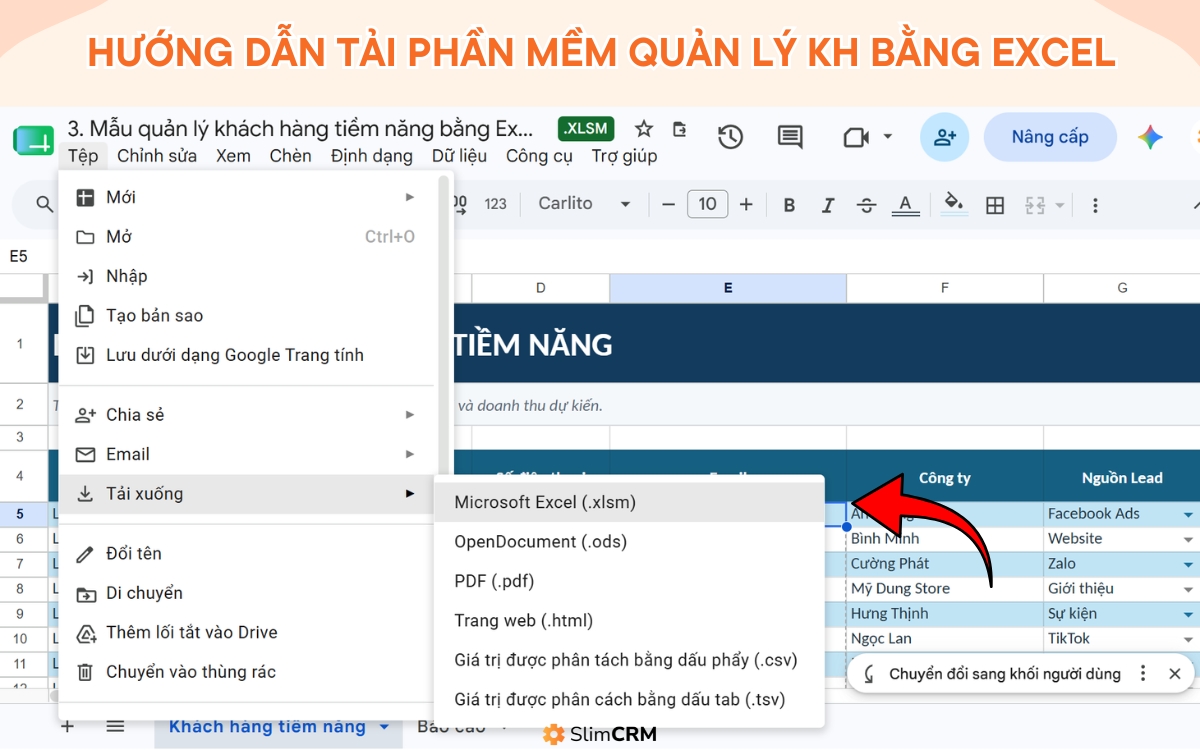This screenshot has width=1200, height=750.
Task: Click the move-to-folder icon beside the star
Action: click(680, 129)
